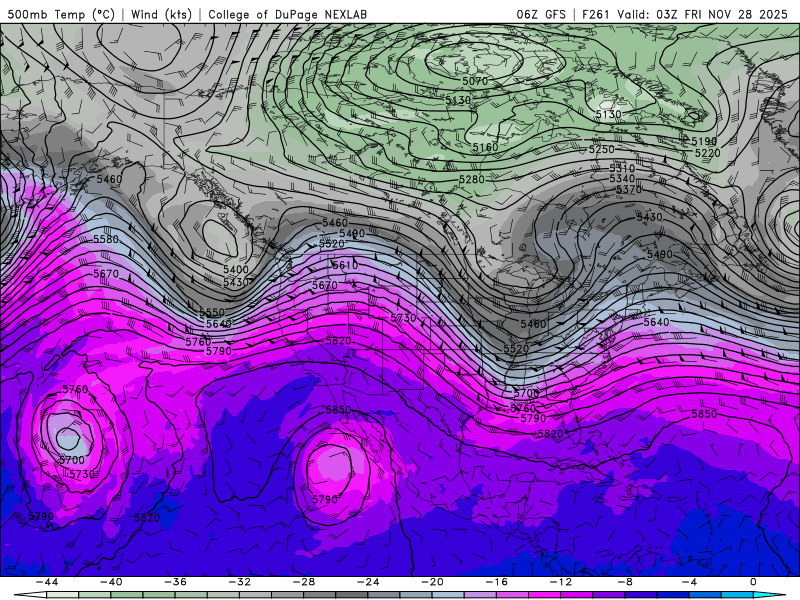The height and width of the screenshot is (600, 800).
Task: Select the "-40" color scale label
Action: [111, 582]
